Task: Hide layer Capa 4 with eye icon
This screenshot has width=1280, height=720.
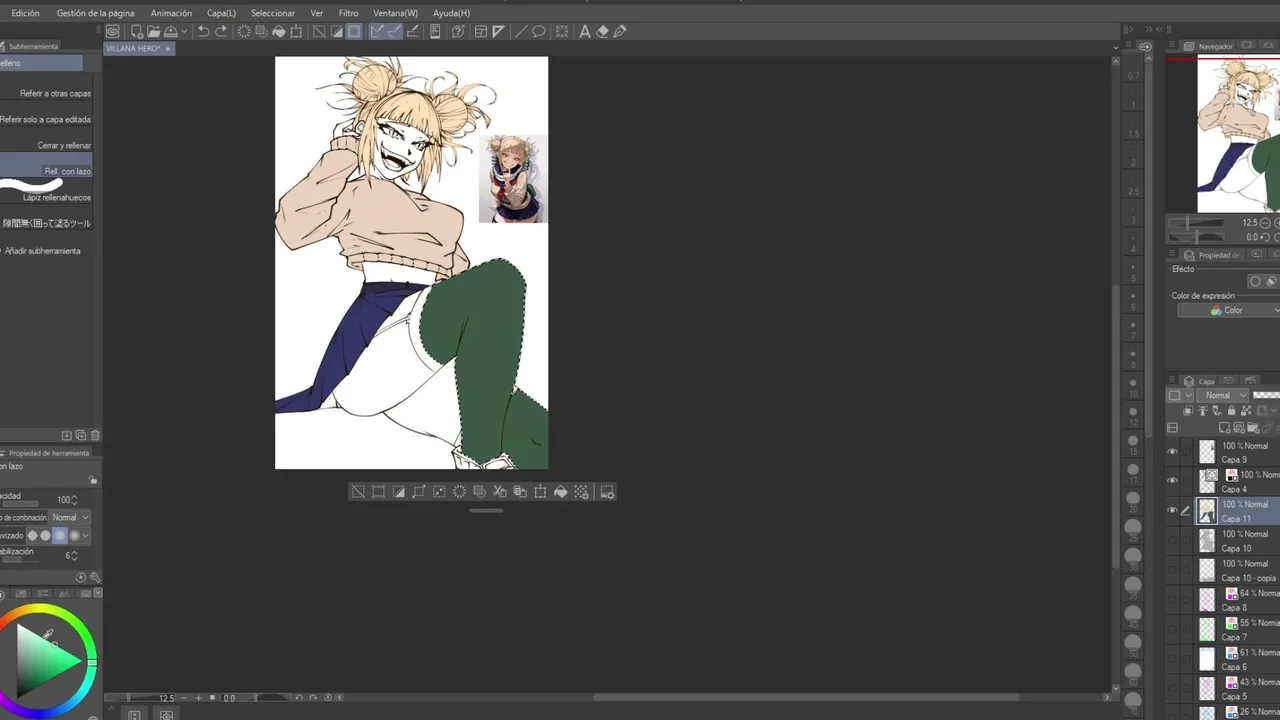Action: tap(1172, 481)
